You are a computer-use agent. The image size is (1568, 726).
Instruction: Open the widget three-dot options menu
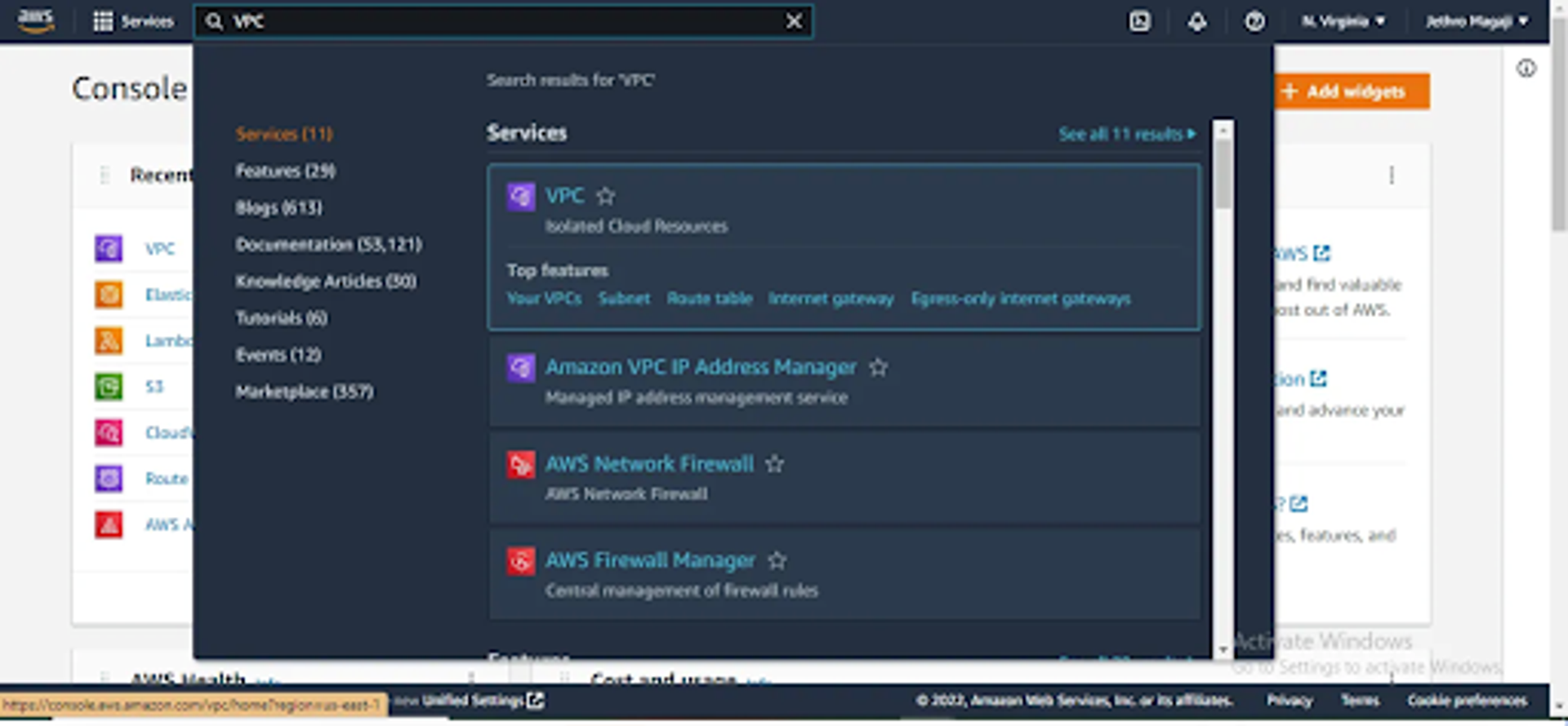(x=1392, y=176)
